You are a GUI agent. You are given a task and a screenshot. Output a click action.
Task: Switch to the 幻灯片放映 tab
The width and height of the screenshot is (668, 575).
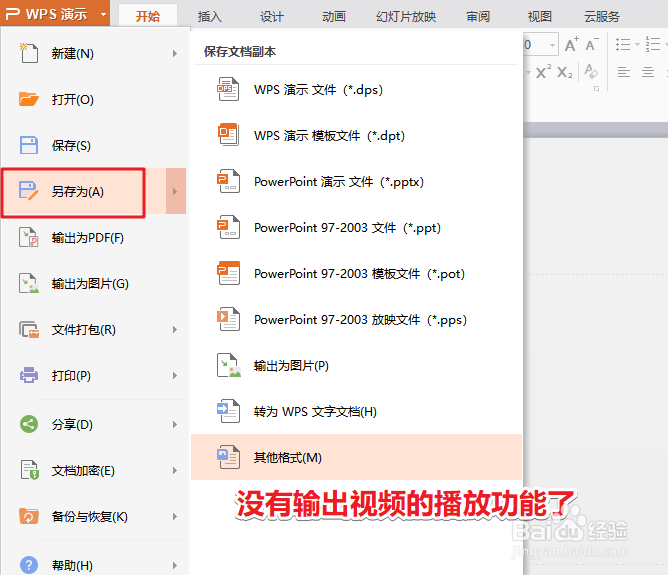coord(406,16)
